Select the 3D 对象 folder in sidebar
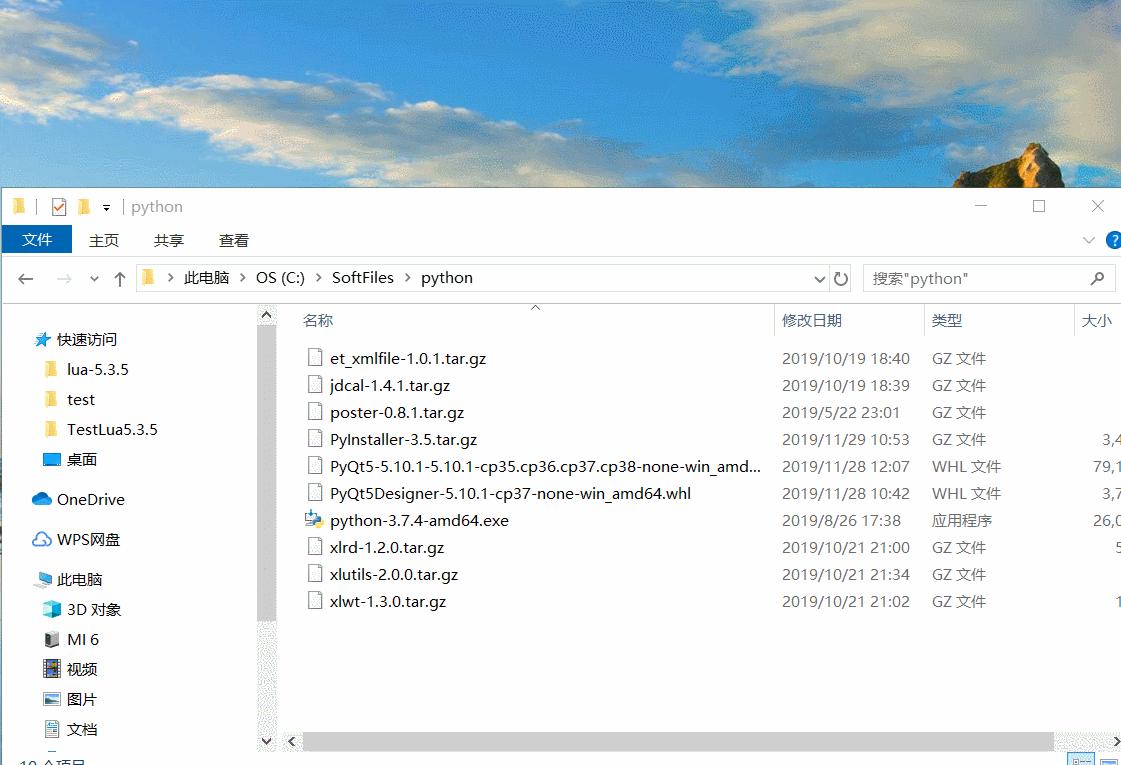The height and width of the screenshot is (765, 1121). [x=93, y=609]
